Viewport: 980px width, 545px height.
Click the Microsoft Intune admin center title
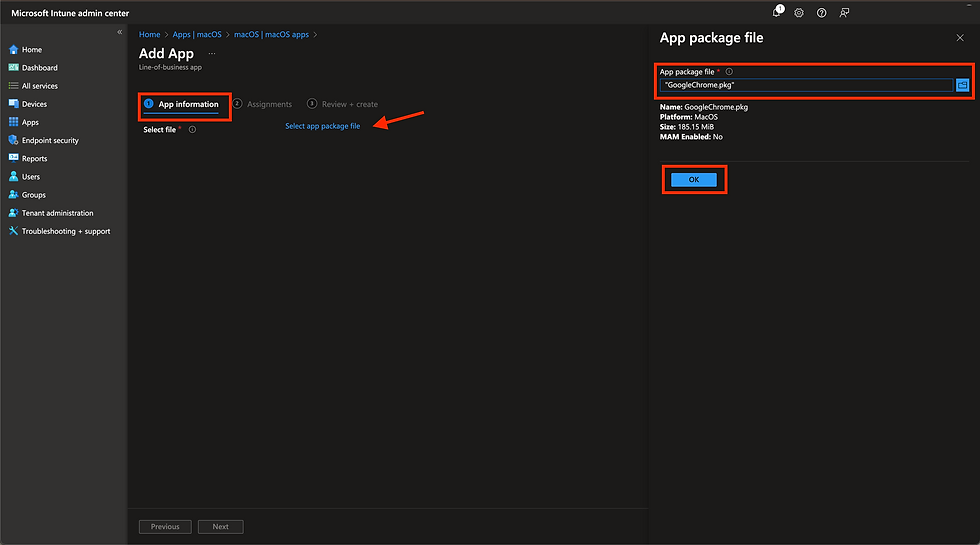click(70, 13)
